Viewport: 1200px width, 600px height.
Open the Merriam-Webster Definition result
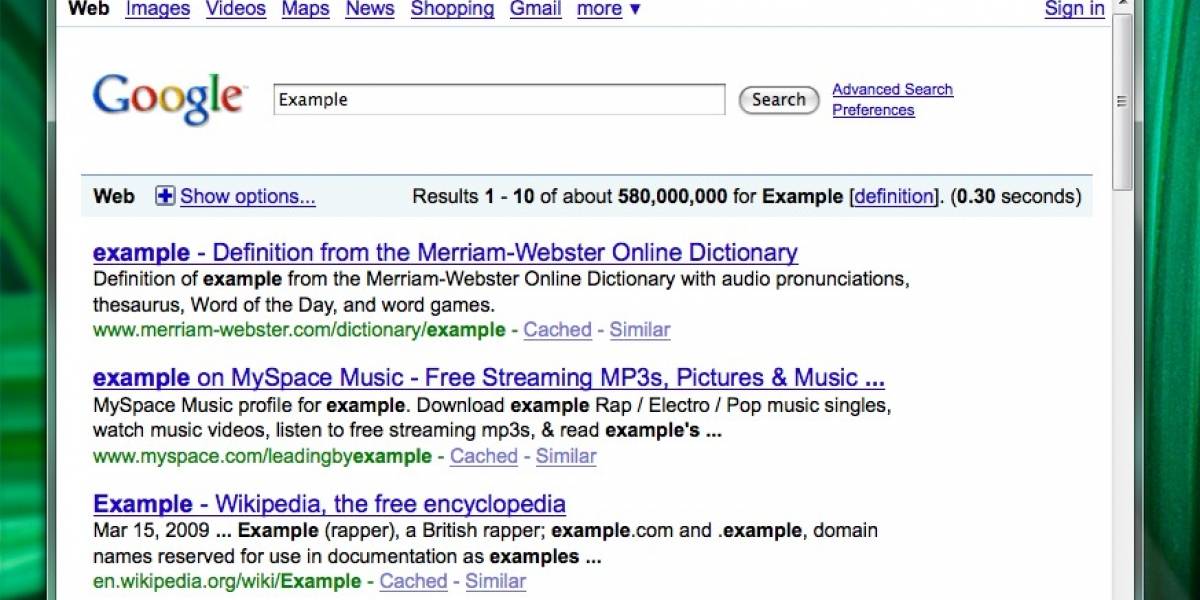(445, 252)
